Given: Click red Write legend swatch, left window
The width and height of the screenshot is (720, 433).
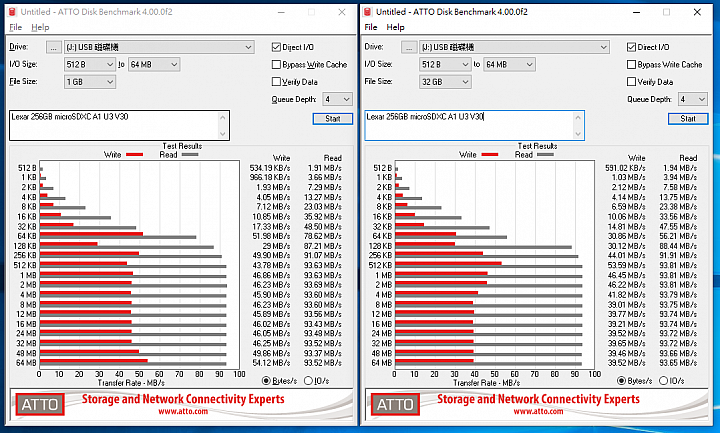Looking at the screenshot, I should [135, 155].
